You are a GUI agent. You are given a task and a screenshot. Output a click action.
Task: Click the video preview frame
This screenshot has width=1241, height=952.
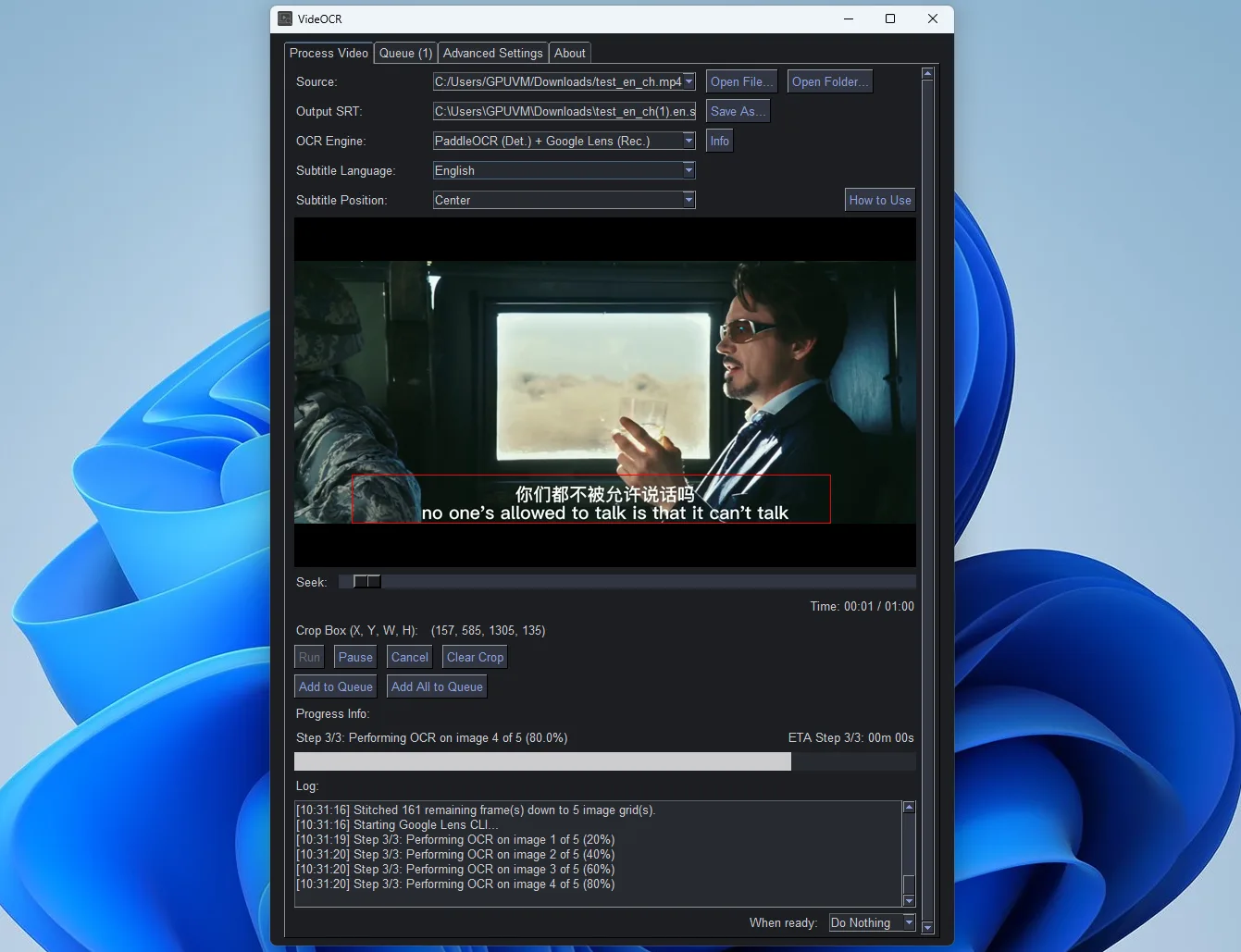605,392
